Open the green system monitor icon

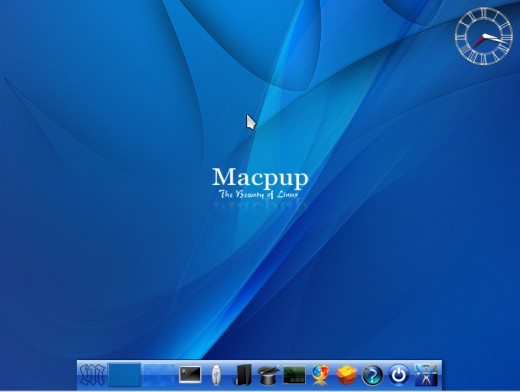[294, 375]
